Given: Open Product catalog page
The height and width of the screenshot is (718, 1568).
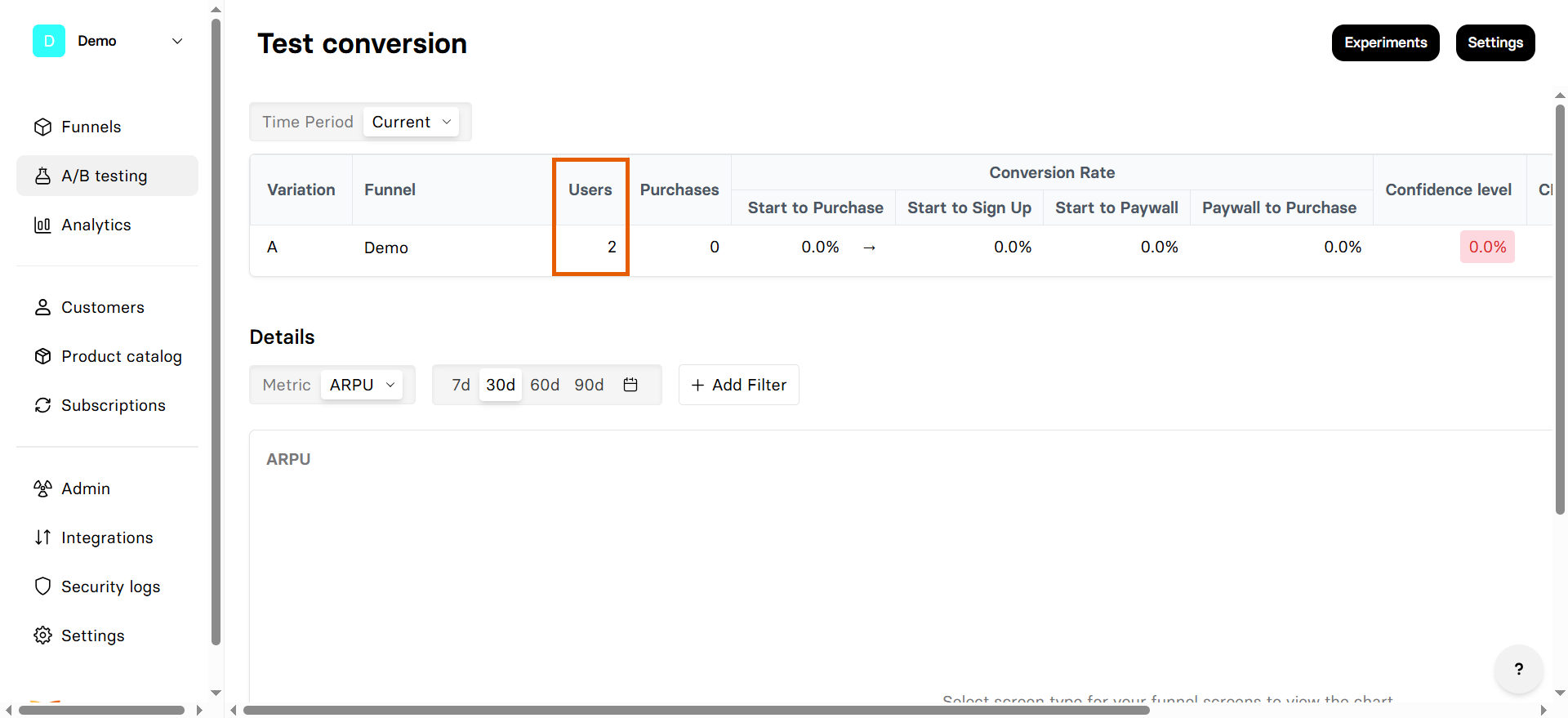Looking at the screenshot, I should tap(107, 356).
